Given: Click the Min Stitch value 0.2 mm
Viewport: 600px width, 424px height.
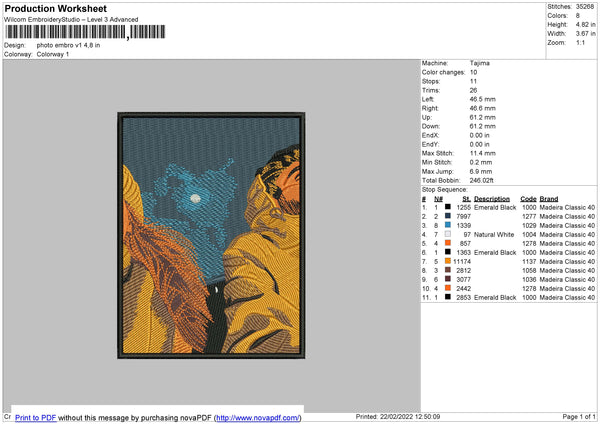Looking at the screenshot, I should pos(481,162).
